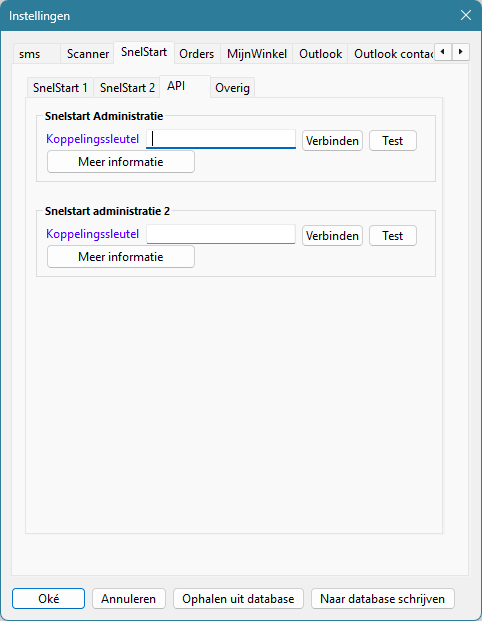Cancel with the Annuleren button
Screen dimensions: 482x621
tap(129, 598)
